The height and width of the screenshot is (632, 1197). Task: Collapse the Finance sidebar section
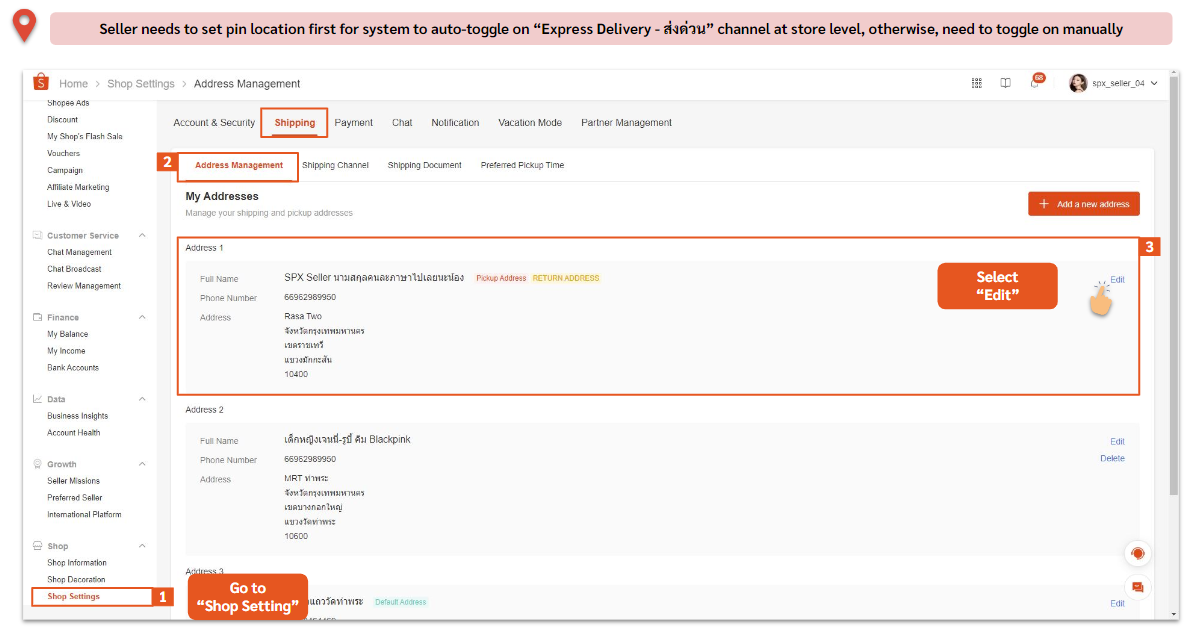[x=142, y=317]
